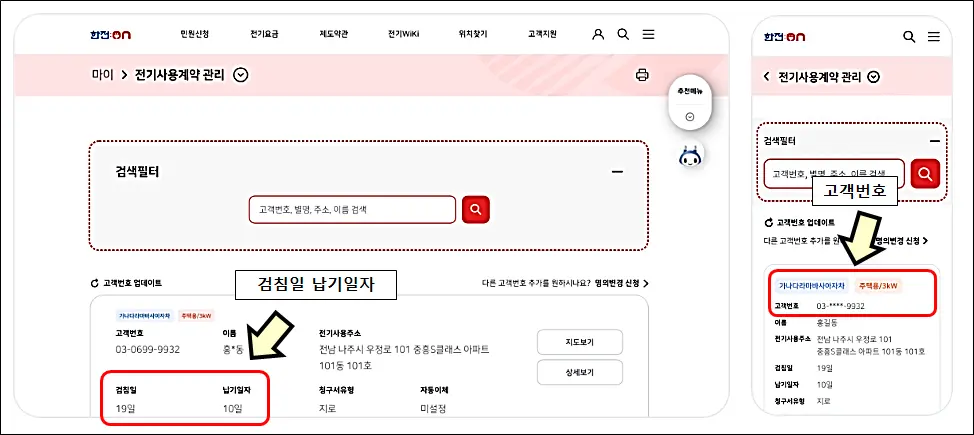Collapse the 검색필터 panel on desktop
This screenshot has width=974, height=435.
[x=617, y=172]
